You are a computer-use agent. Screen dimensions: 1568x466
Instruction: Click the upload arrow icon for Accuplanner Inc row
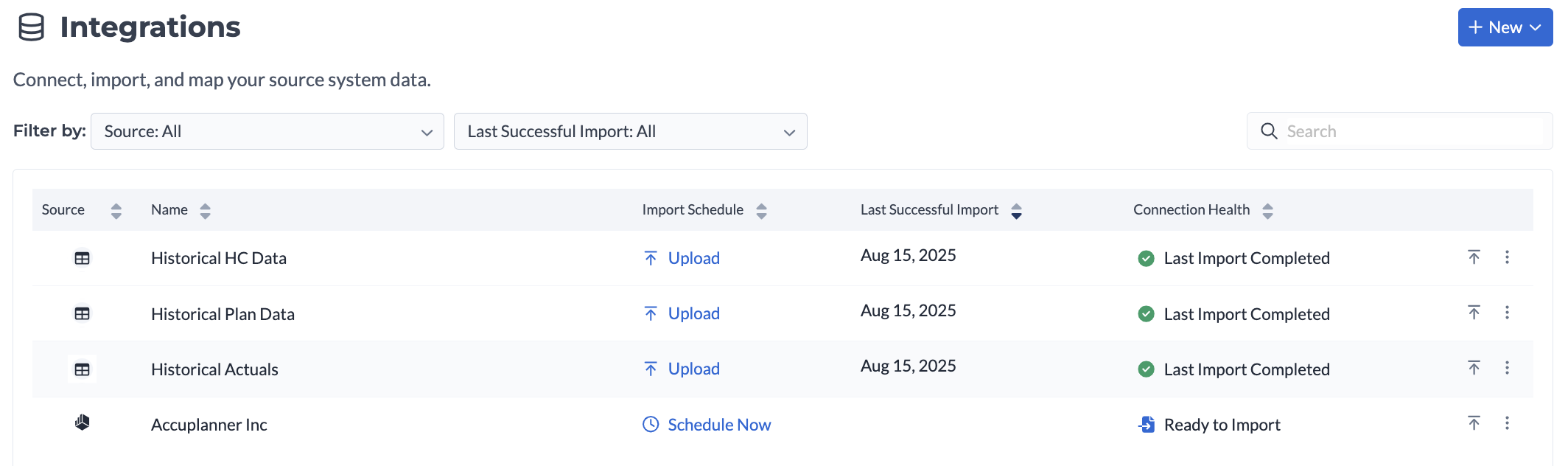tap(1474, 423)
